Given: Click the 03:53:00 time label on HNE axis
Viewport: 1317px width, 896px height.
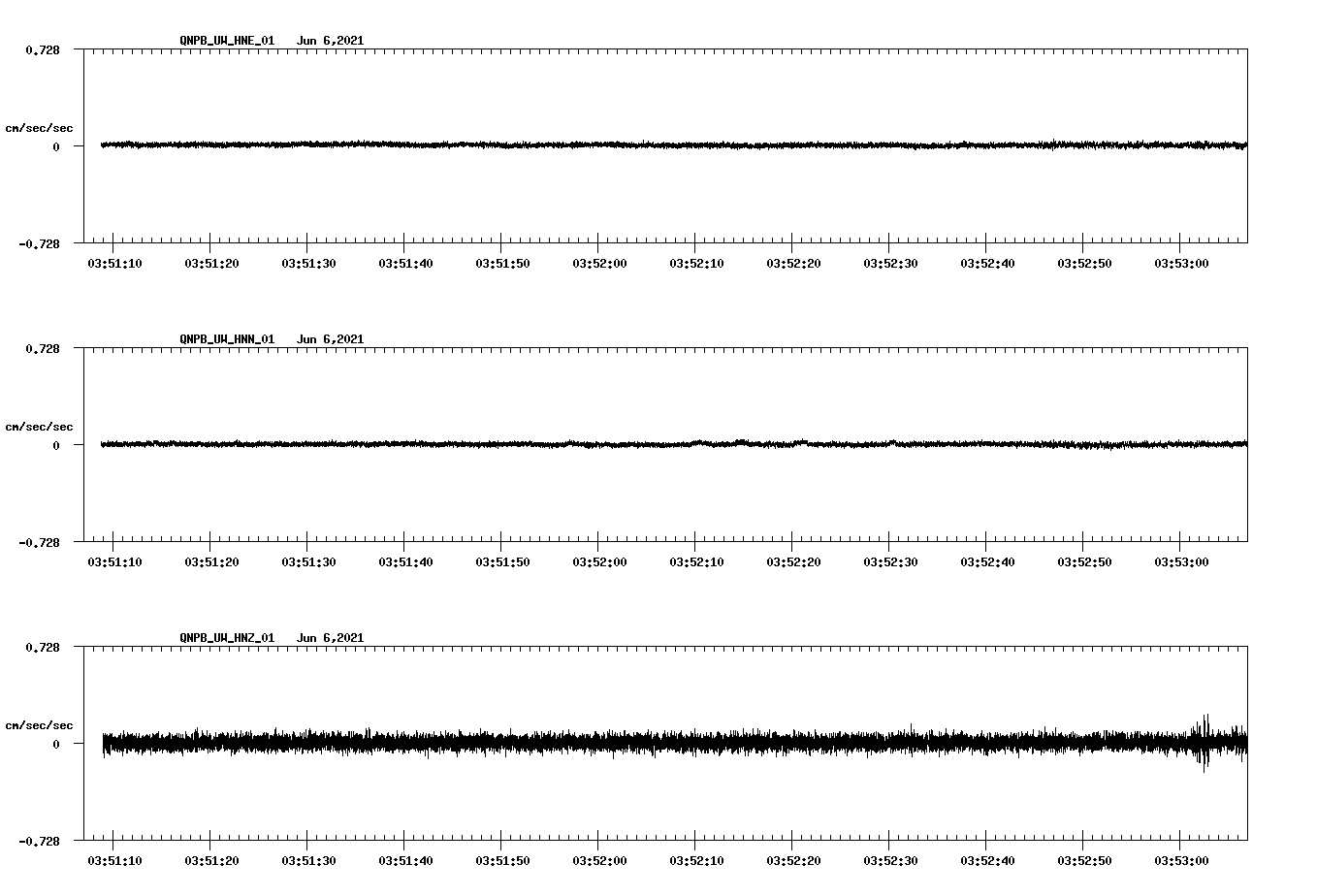Looking at the screenshot, I should [x=1181, y=264].
